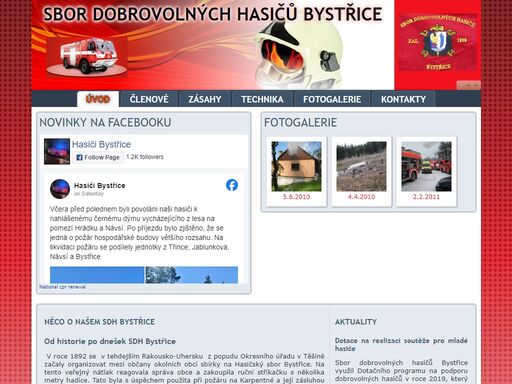512x384 pixels.
Task: Click the Facebook post text starting 'Včera před polednem'
Action: click(141, 233)
